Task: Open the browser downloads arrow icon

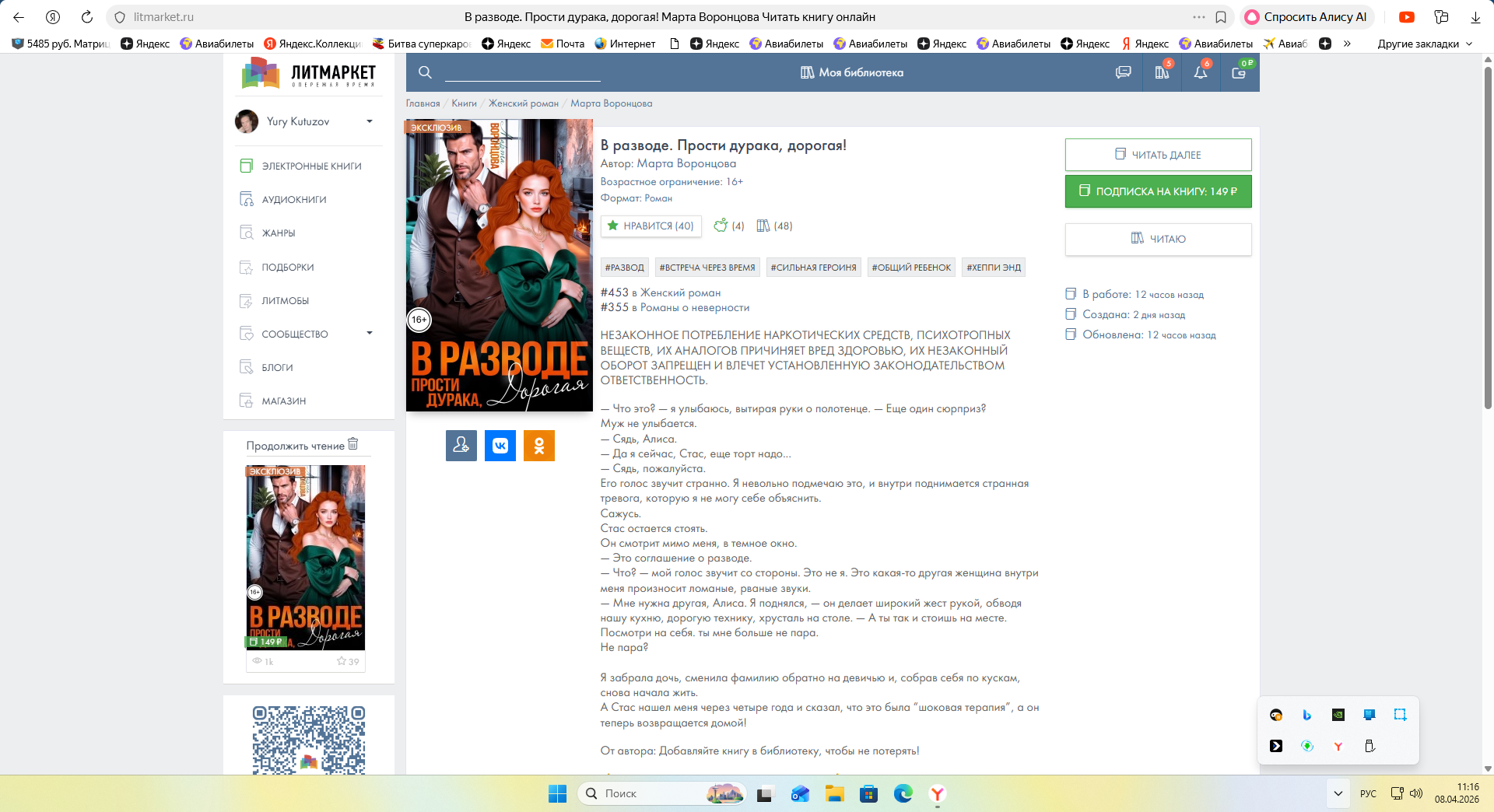Action: (x=1475, y=17)
